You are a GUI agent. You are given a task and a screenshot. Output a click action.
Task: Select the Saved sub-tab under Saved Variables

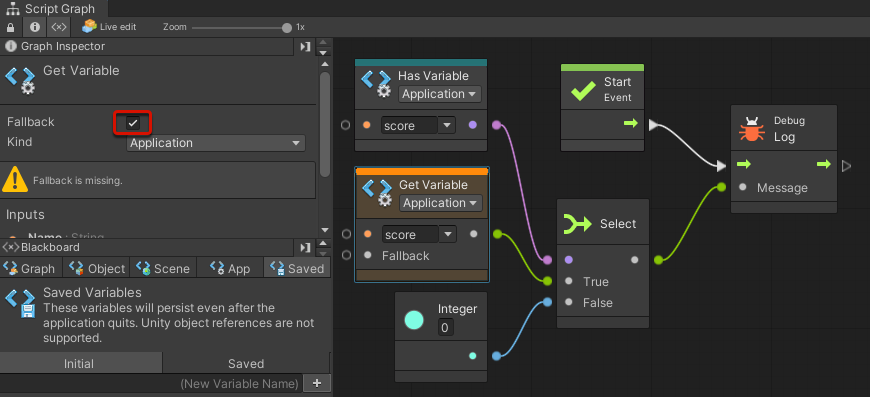click(246, 364)
